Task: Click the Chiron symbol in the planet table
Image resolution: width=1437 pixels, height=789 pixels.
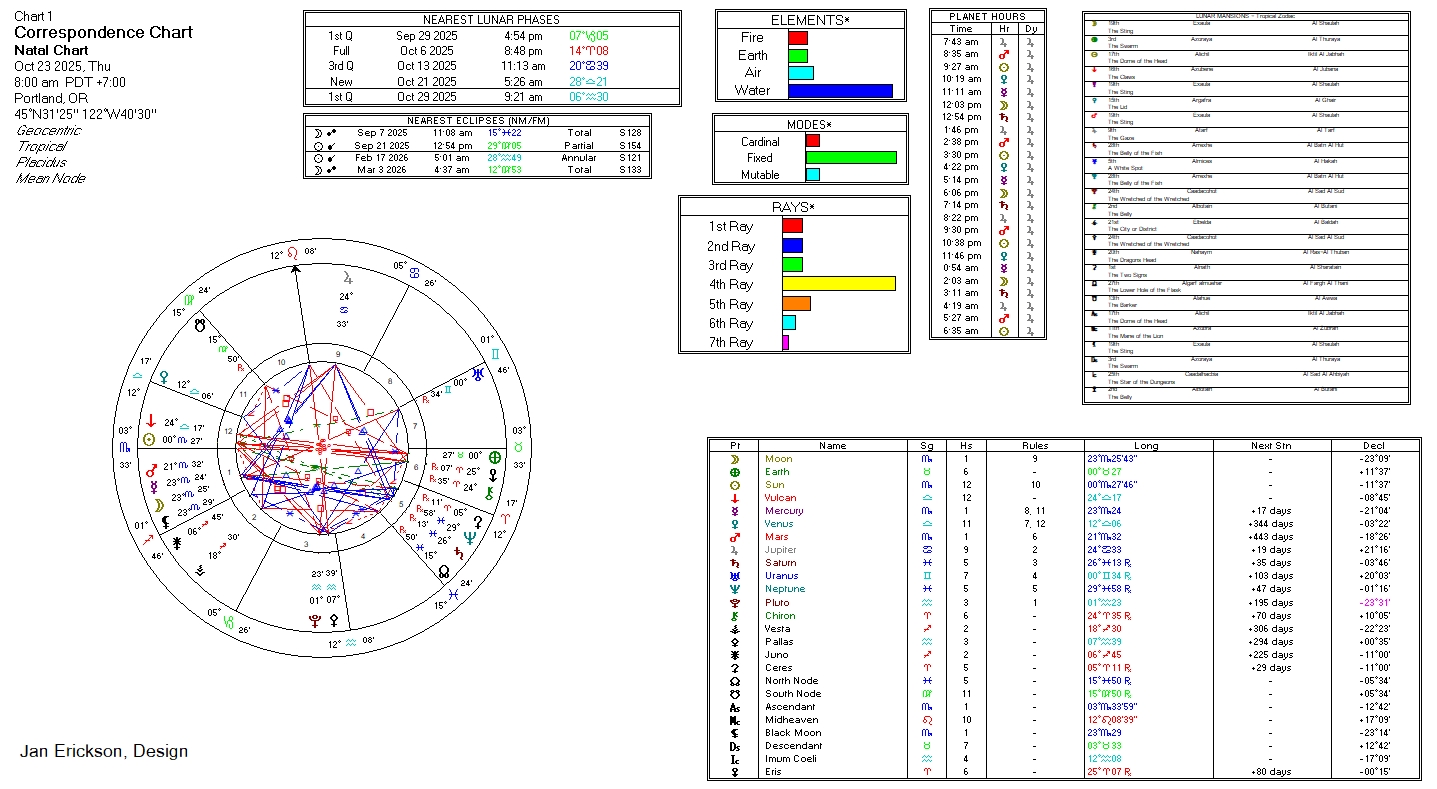Action: pyautogui.click(x=734, y=616)
